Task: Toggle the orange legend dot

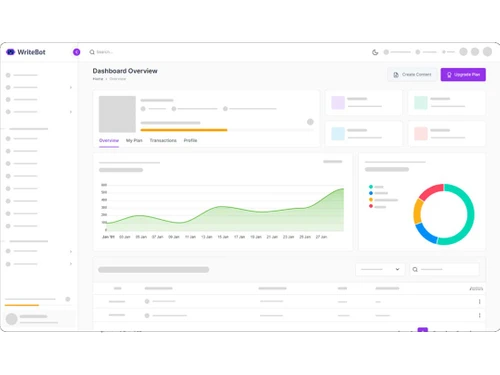Action: (x=371, y=200)
